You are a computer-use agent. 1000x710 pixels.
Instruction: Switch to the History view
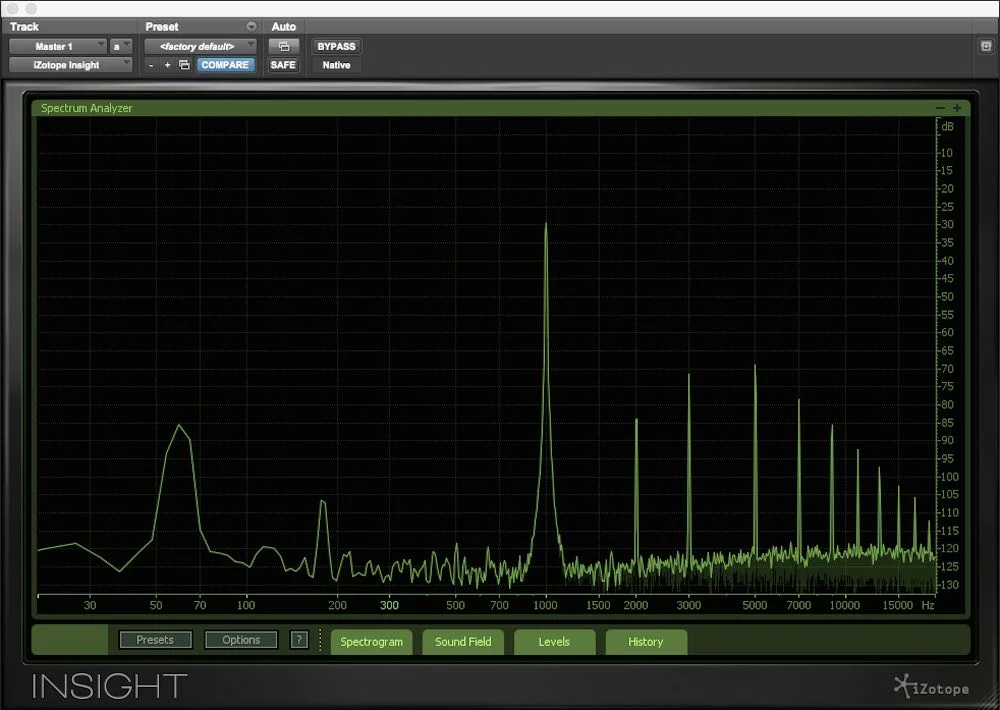click(646, 643)
